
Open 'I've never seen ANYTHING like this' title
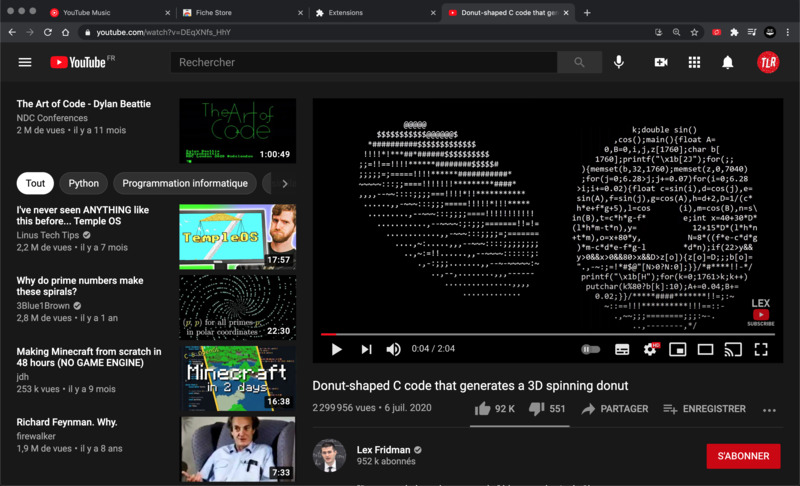click(83, 215)
